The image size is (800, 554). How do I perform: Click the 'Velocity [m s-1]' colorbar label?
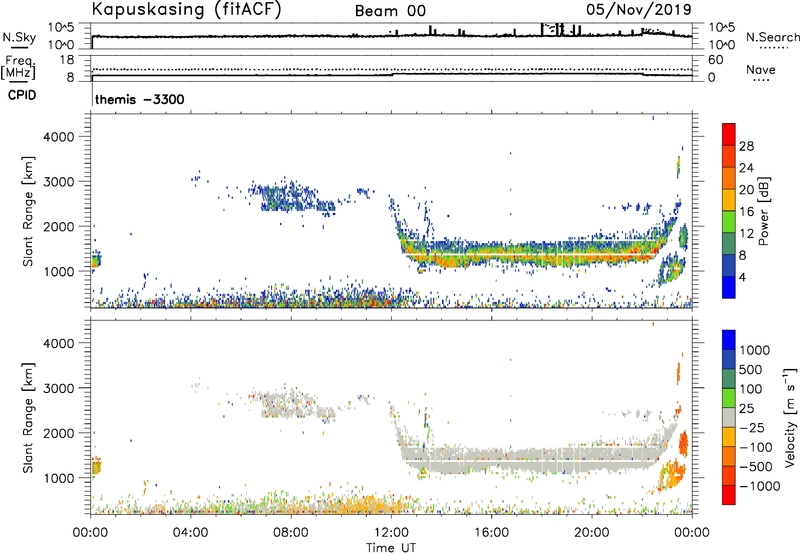coord(790,417)
